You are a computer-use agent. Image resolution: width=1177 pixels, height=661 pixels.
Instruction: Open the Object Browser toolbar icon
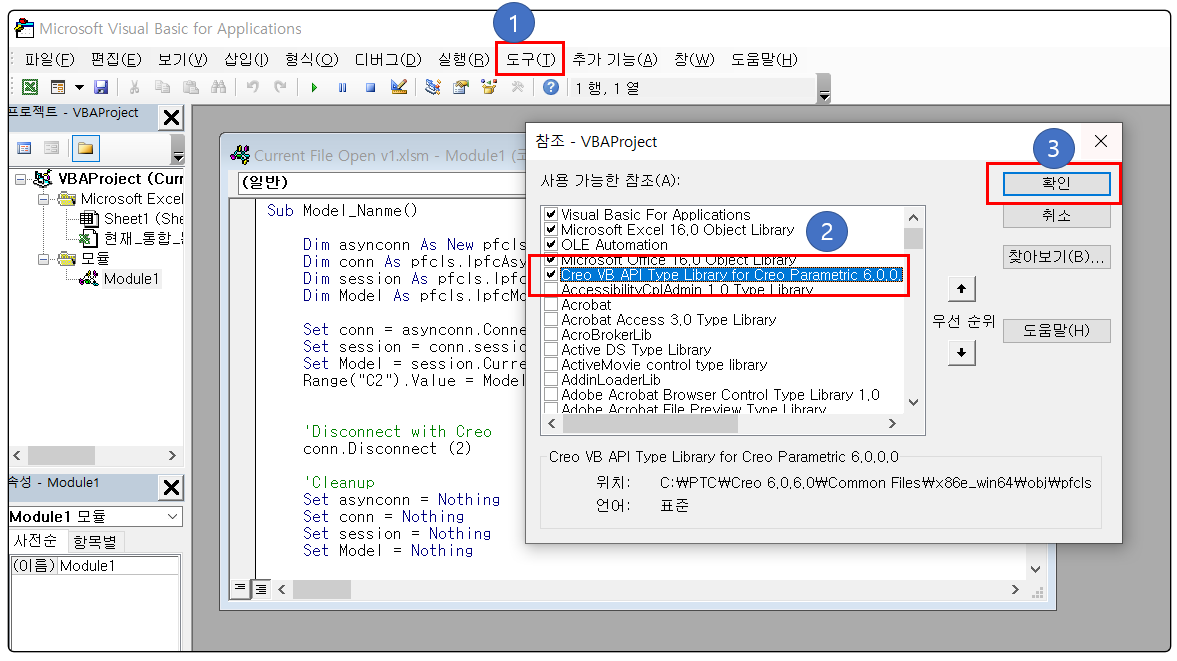(489, 88)
